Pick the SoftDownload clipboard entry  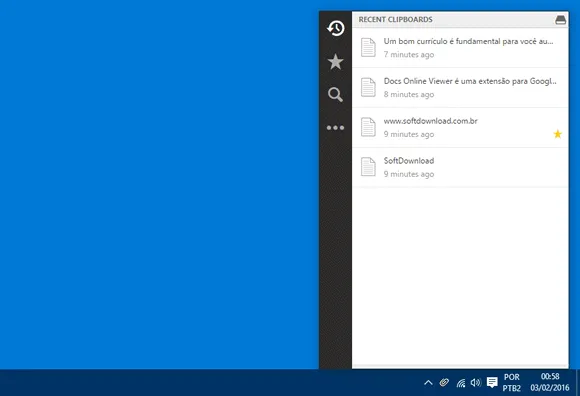pyautogui.click(x=460, y=167)
